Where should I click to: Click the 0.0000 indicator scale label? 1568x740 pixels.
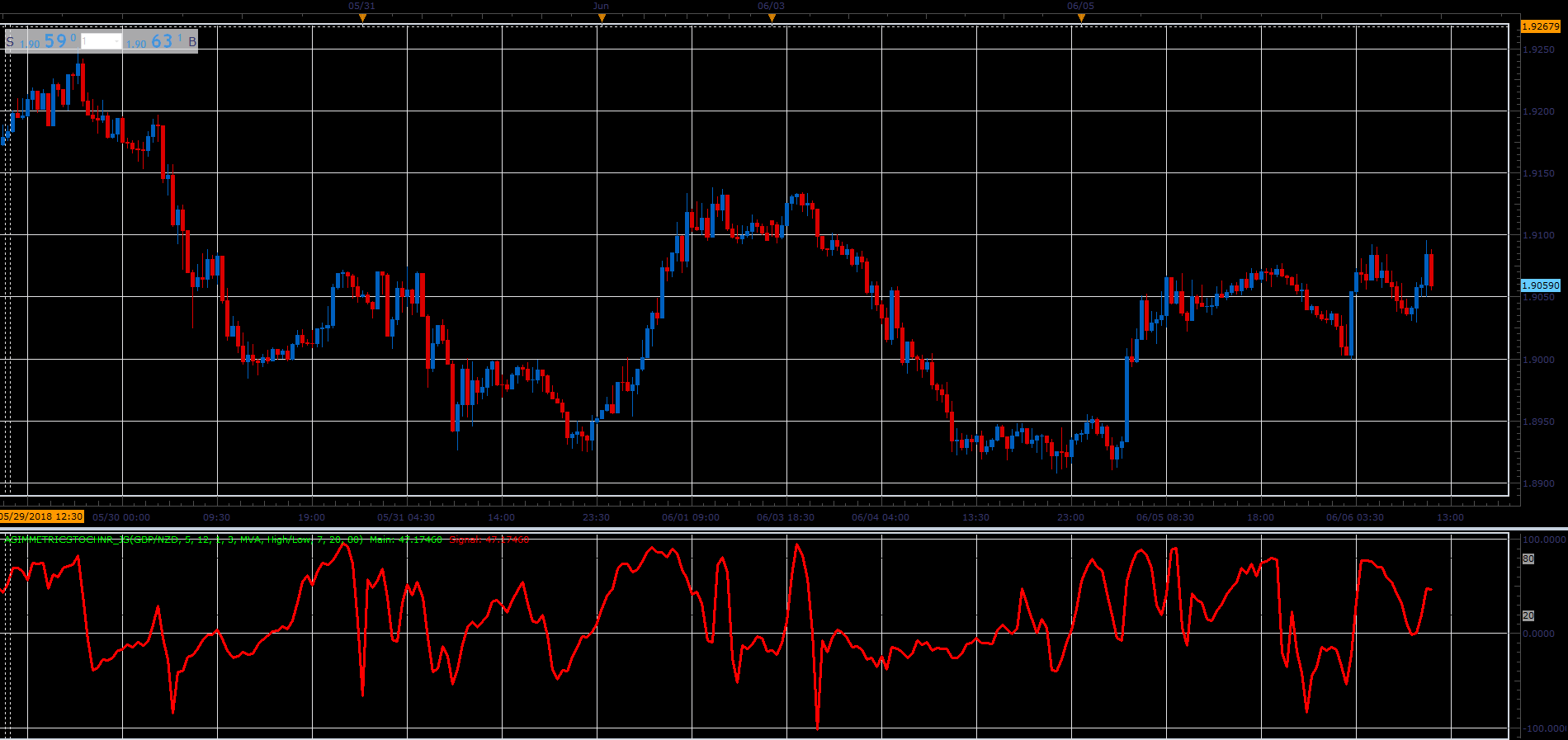coord(1538,634)
